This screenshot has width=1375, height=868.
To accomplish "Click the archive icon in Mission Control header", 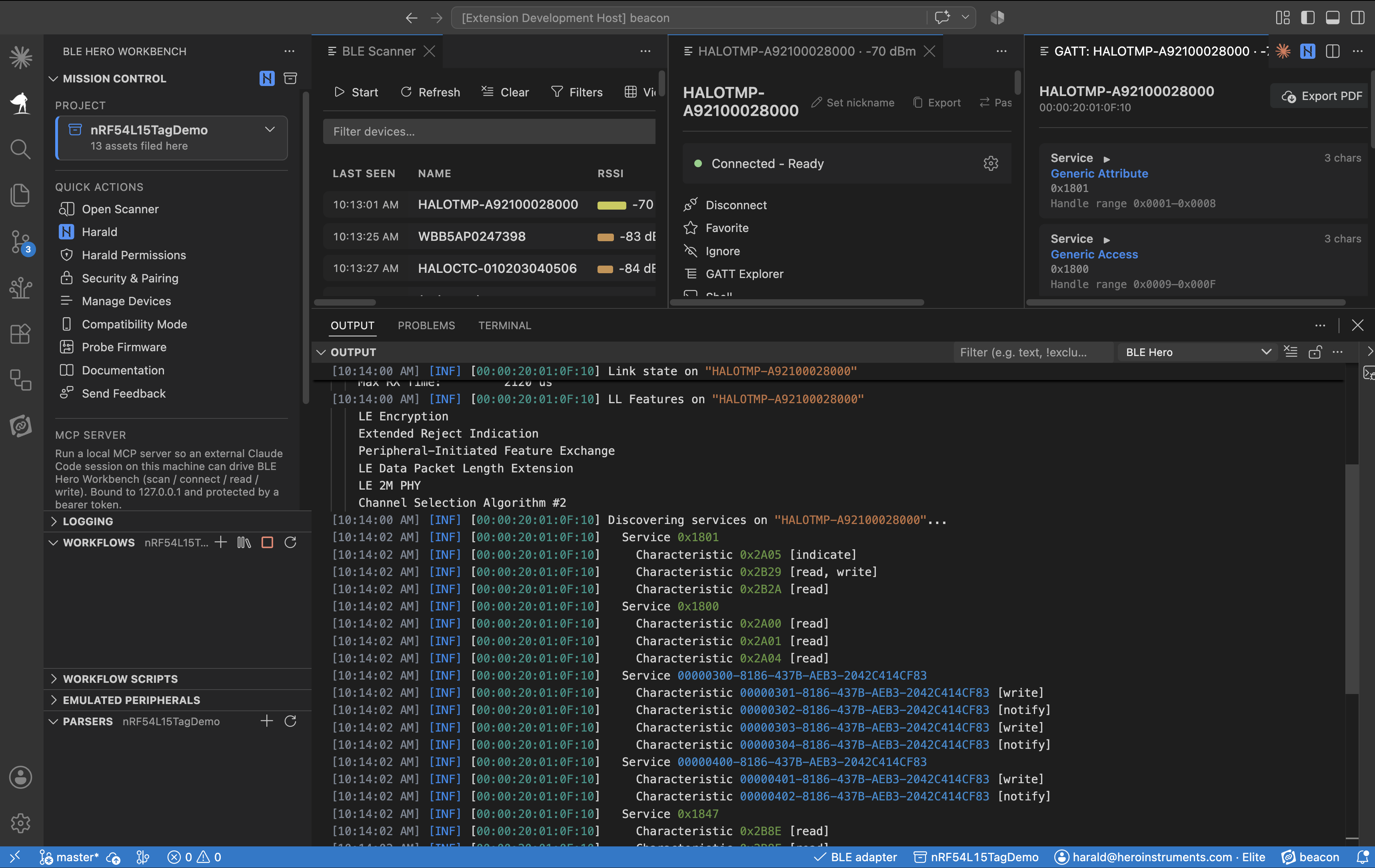I will (290, 78).
